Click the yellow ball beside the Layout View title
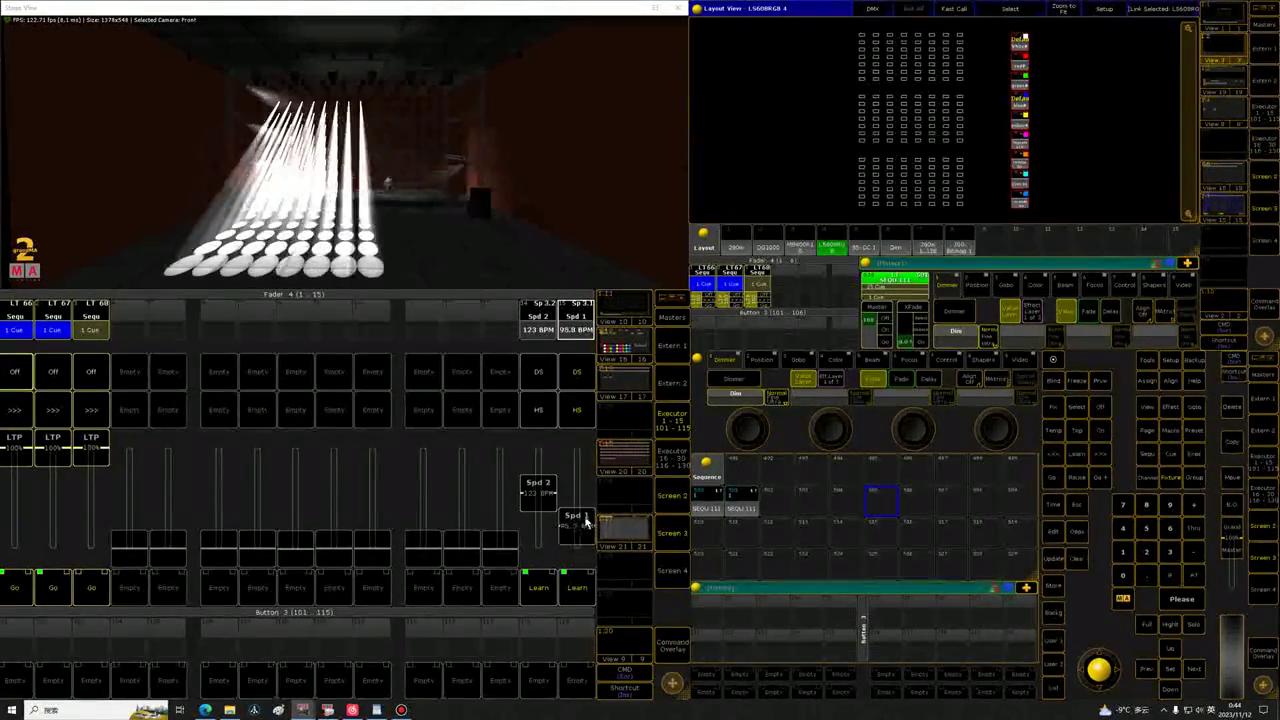Viewport: 1280px width, 720px height. point(697,9)
